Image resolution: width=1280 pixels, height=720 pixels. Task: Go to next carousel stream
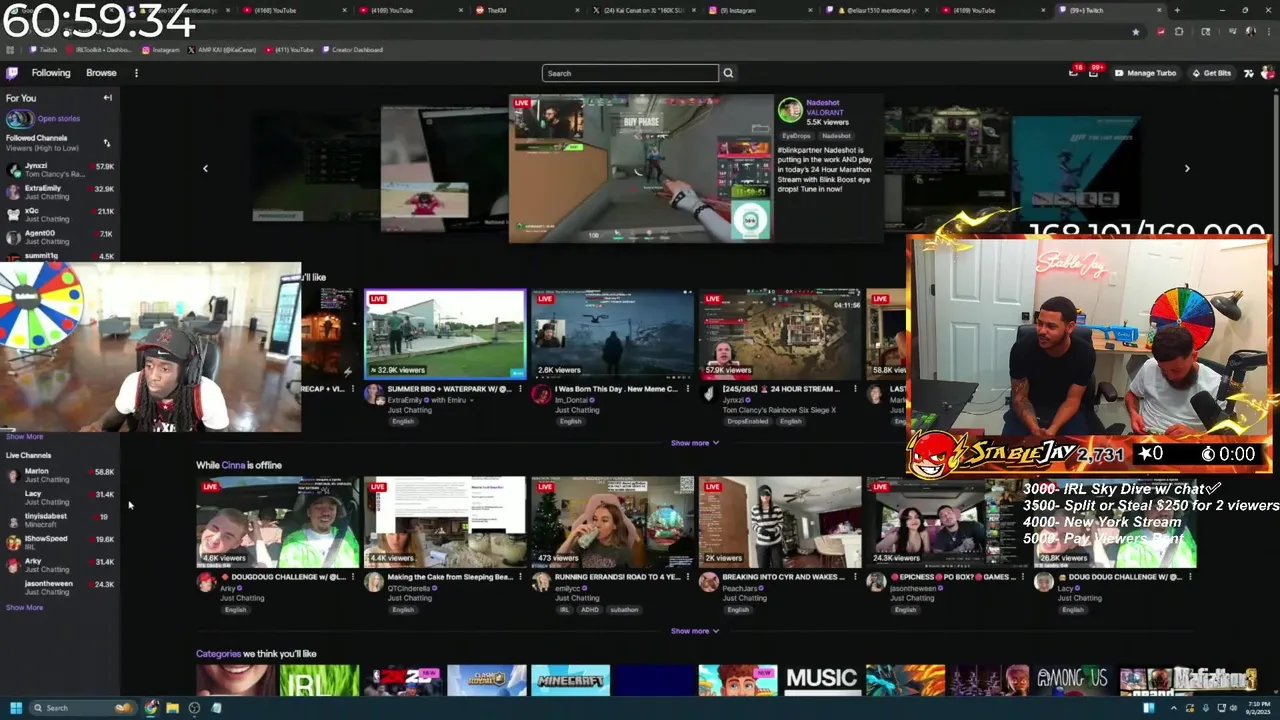pos(1187,168)
